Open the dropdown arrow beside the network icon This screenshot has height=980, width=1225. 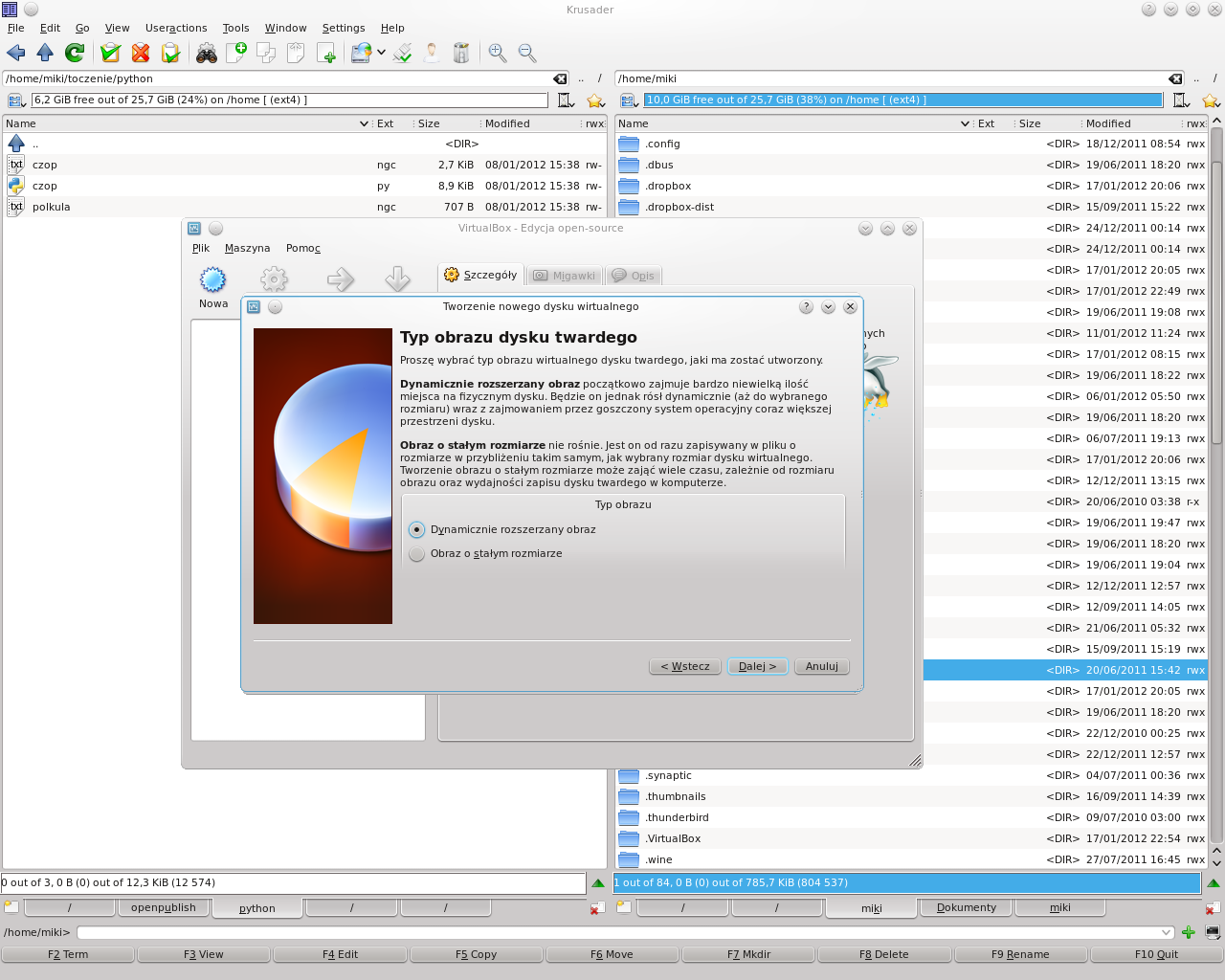coord(381,53)
